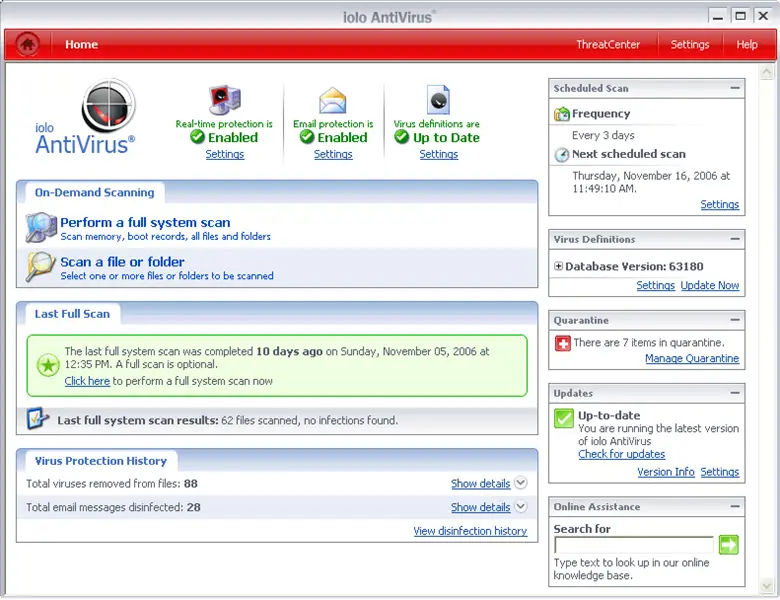This screenshot has width=780, height=600.
Task: Open the ThreatCenter menu item
Action: click(x=608, y=45)
